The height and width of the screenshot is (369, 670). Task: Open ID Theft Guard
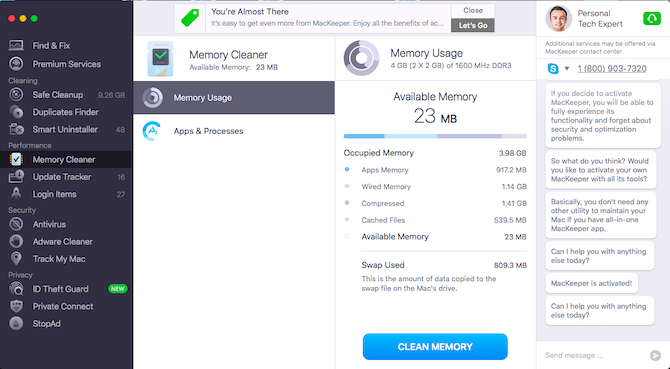(66, 289)
